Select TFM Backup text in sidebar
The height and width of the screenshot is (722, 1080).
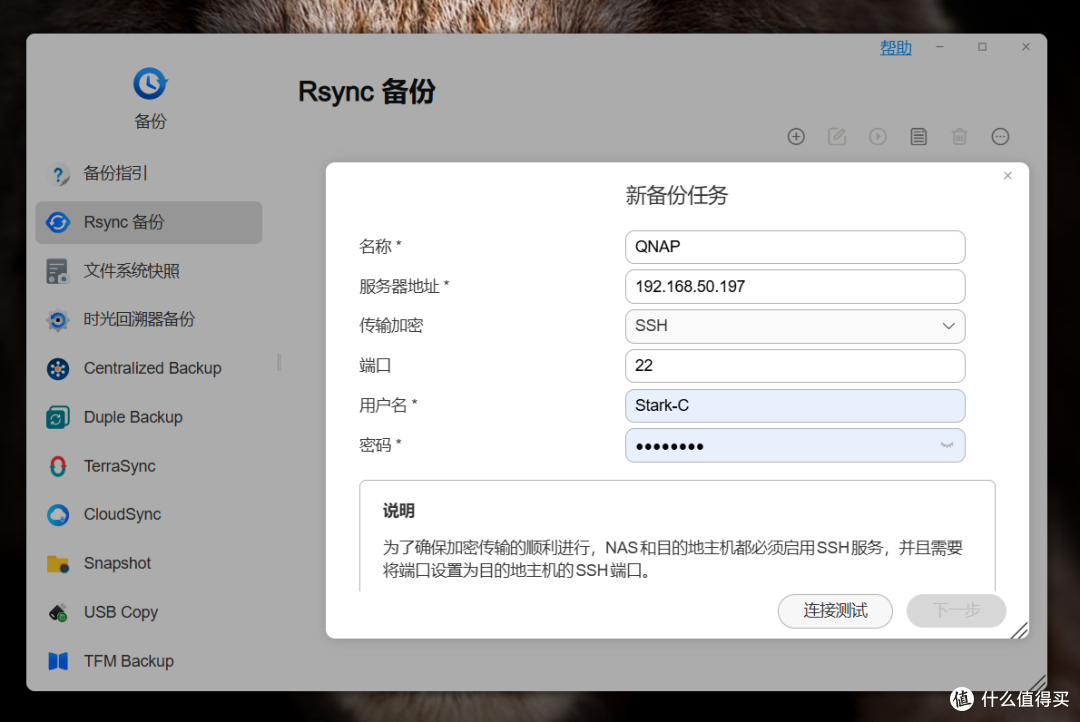coord(129,661)
